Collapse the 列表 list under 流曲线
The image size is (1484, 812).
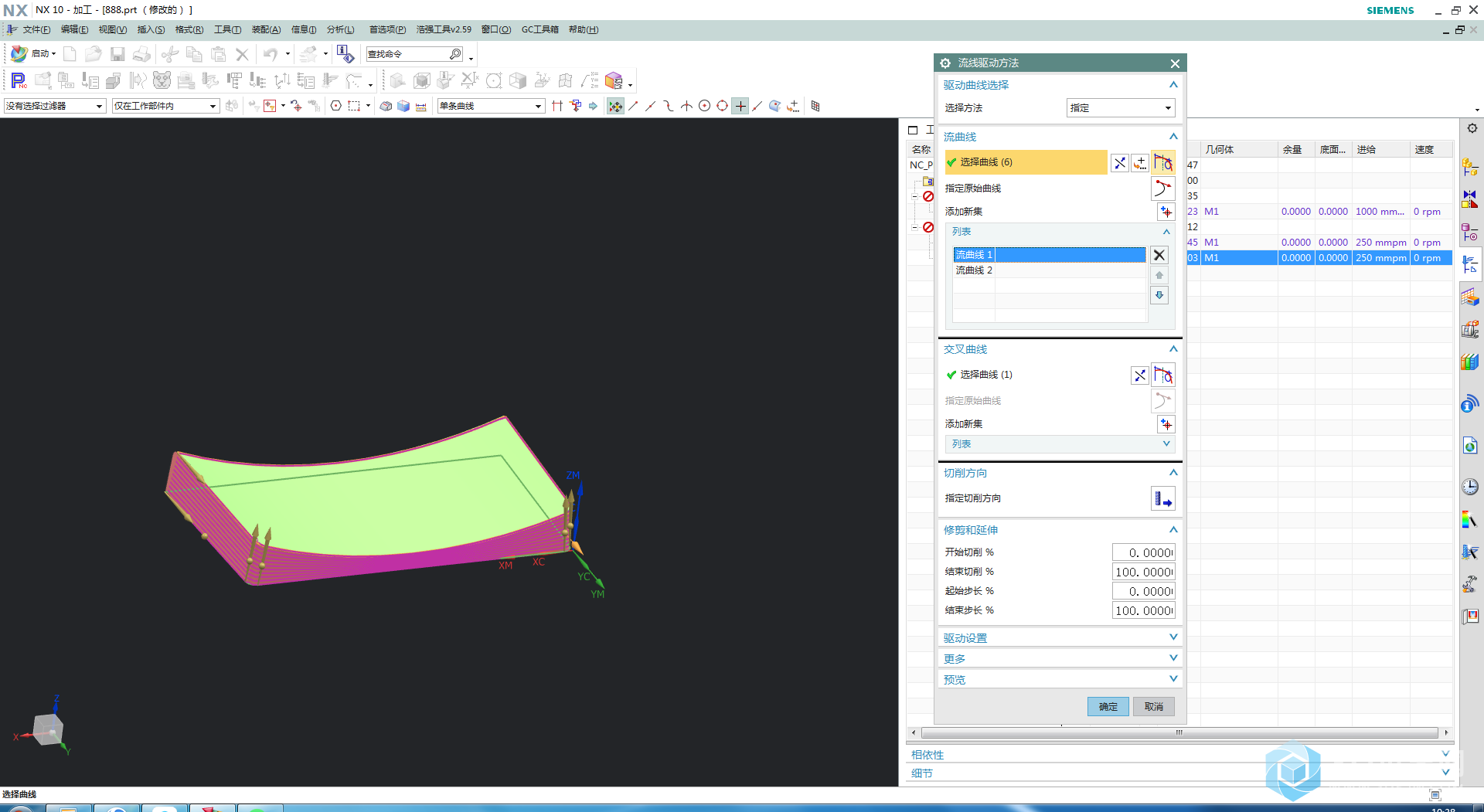coord(1166,232)
